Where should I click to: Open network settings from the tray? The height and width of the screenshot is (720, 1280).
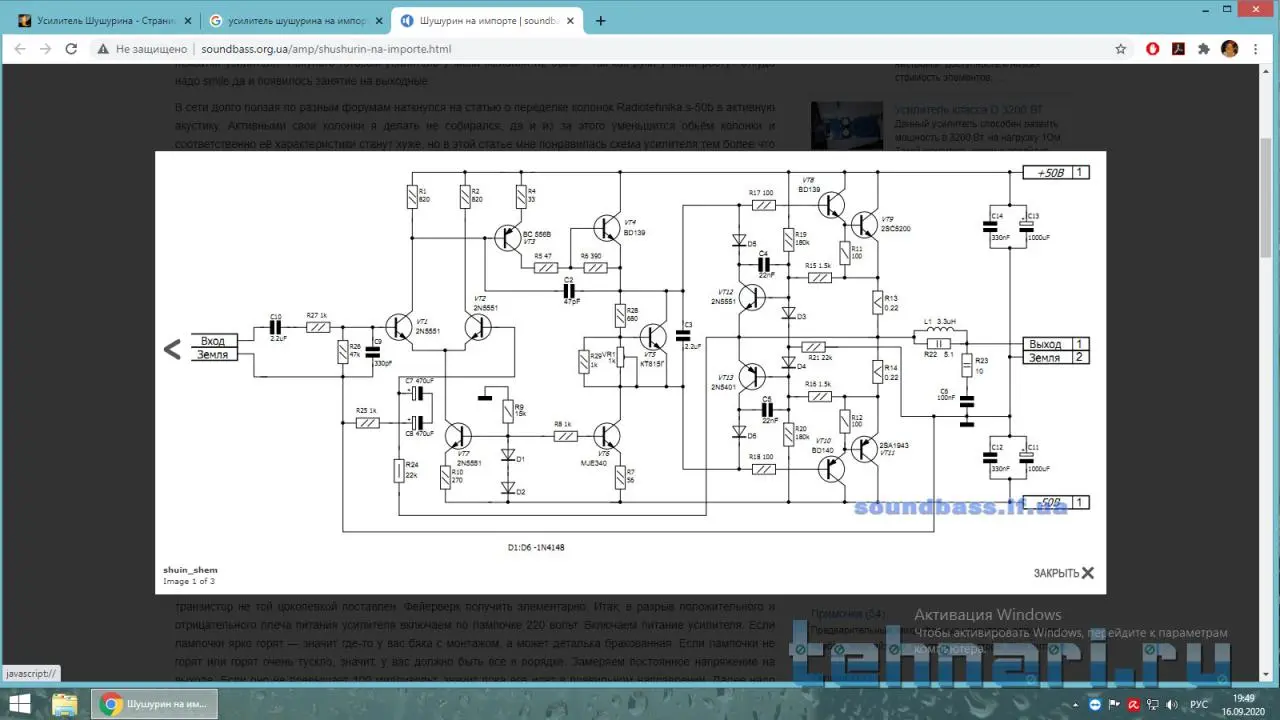pyautogui.click(x=1153, y=704)
